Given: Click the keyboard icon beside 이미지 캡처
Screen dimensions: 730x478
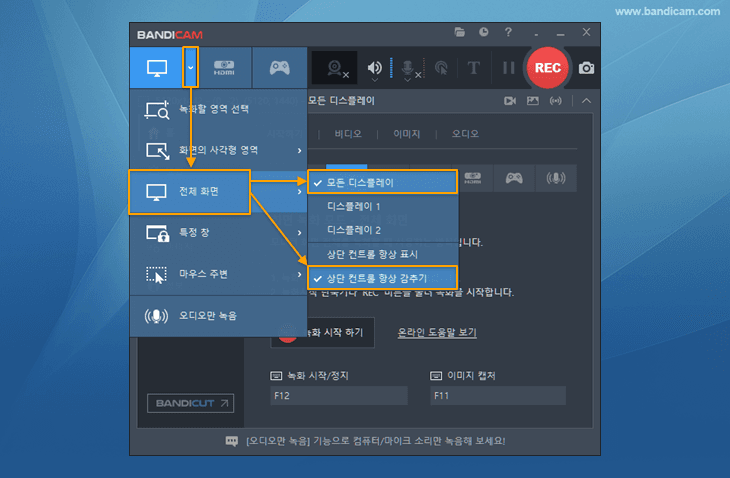Looking at the screenshot, I should pyautogui.click(x=436, y=376).
